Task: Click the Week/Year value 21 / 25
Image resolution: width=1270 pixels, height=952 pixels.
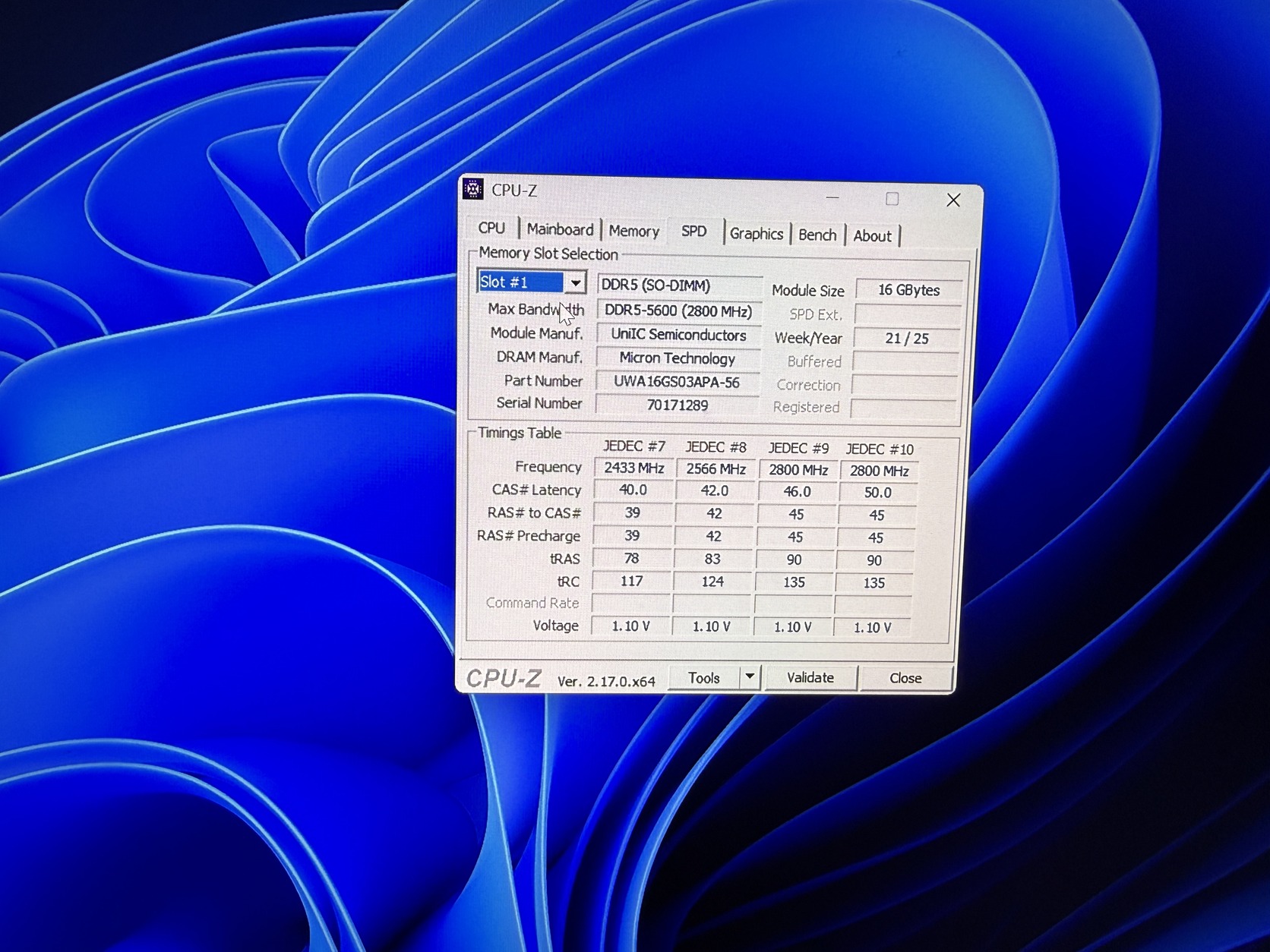Action: 907,339
